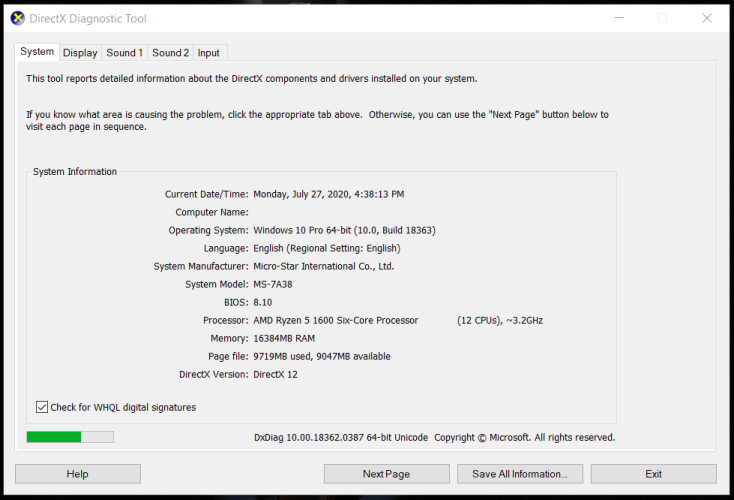Click '9719MB used, 9047MB available' text

(322, 357)
